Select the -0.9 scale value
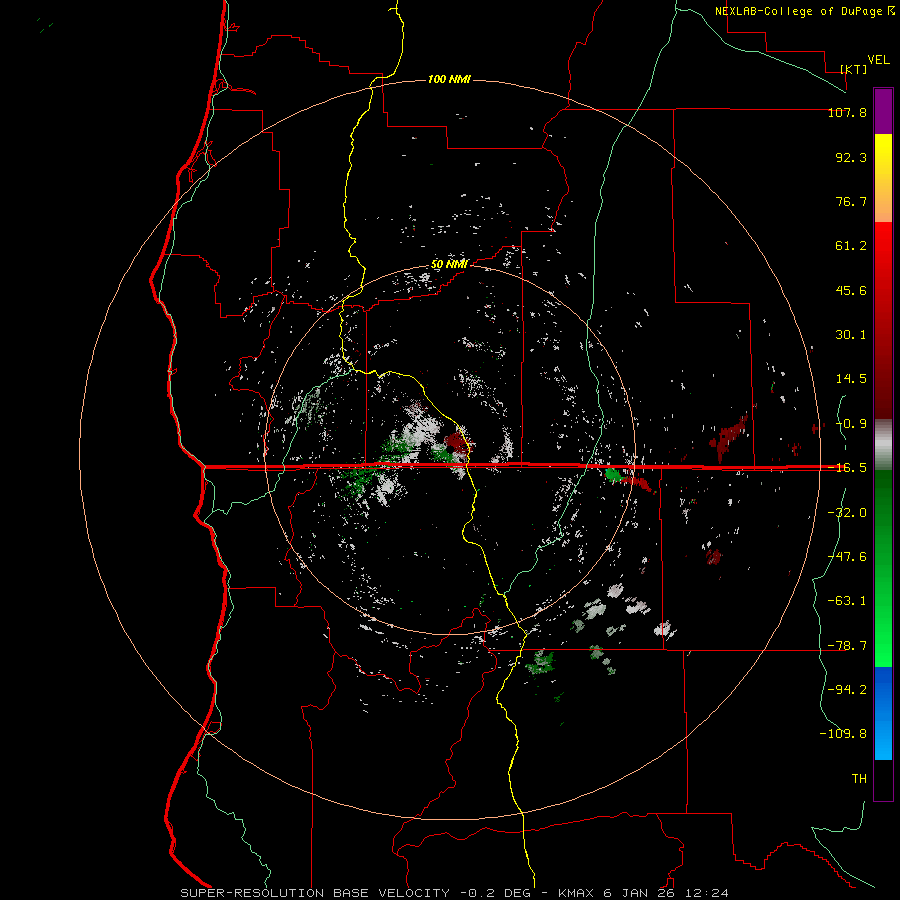Viewport: 900px width, 900px height. [x=851, y=424]
